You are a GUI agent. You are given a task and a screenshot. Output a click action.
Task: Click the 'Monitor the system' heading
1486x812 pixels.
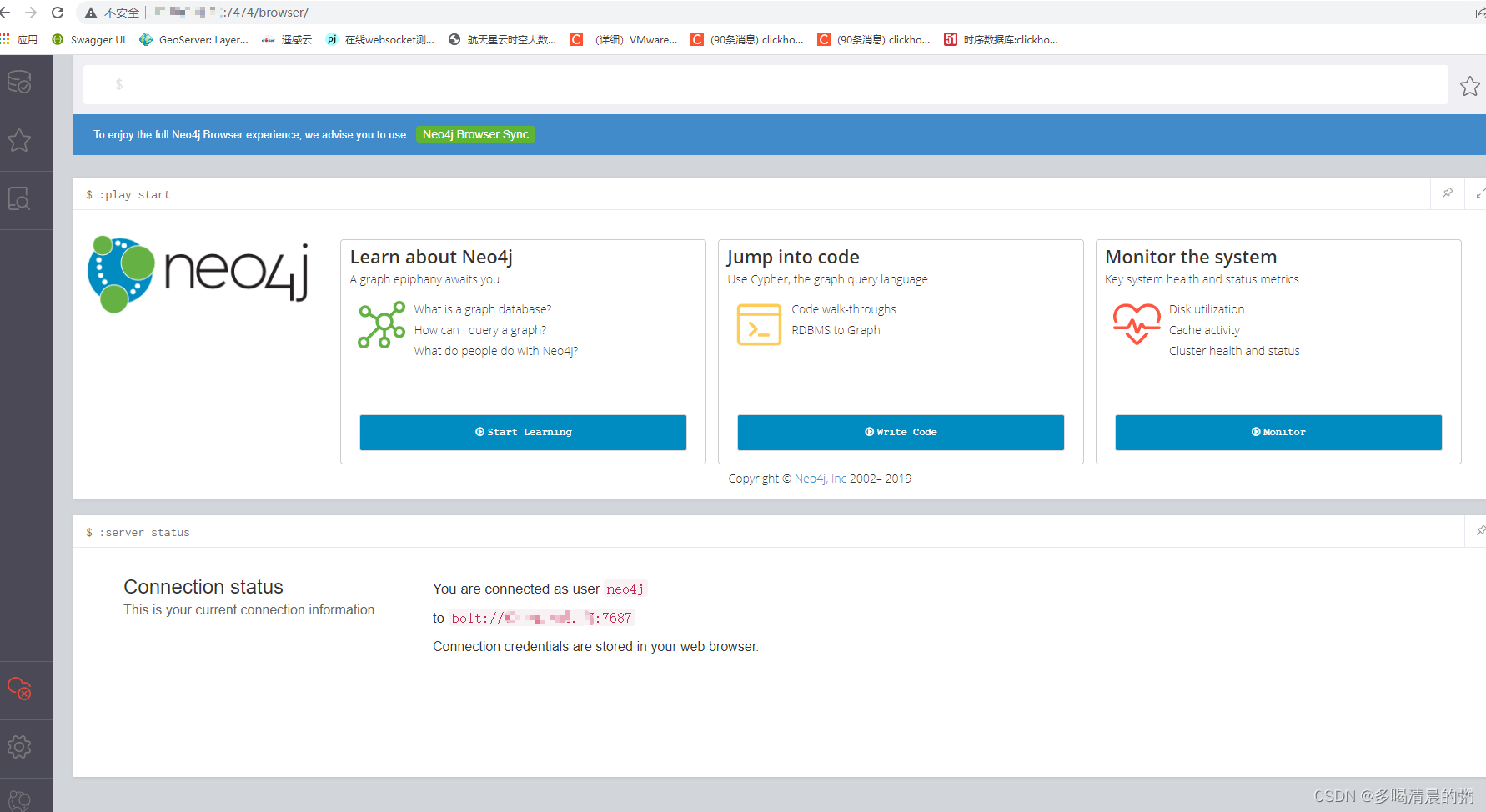pyautogui.click(x=1191, y=257)
